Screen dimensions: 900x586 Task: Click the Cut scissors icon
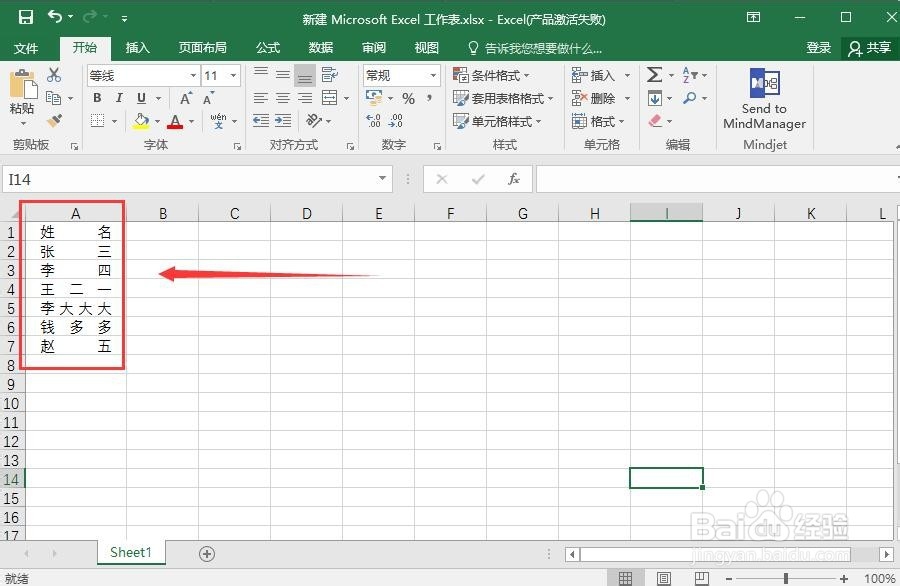54,75
